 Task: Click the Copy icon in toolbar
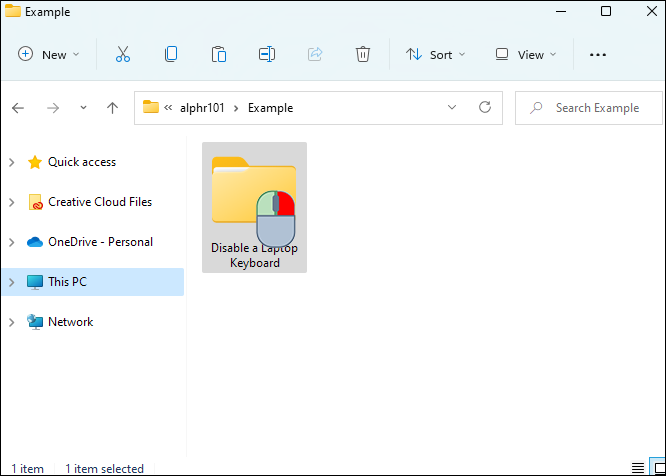[x=171, y=54]
